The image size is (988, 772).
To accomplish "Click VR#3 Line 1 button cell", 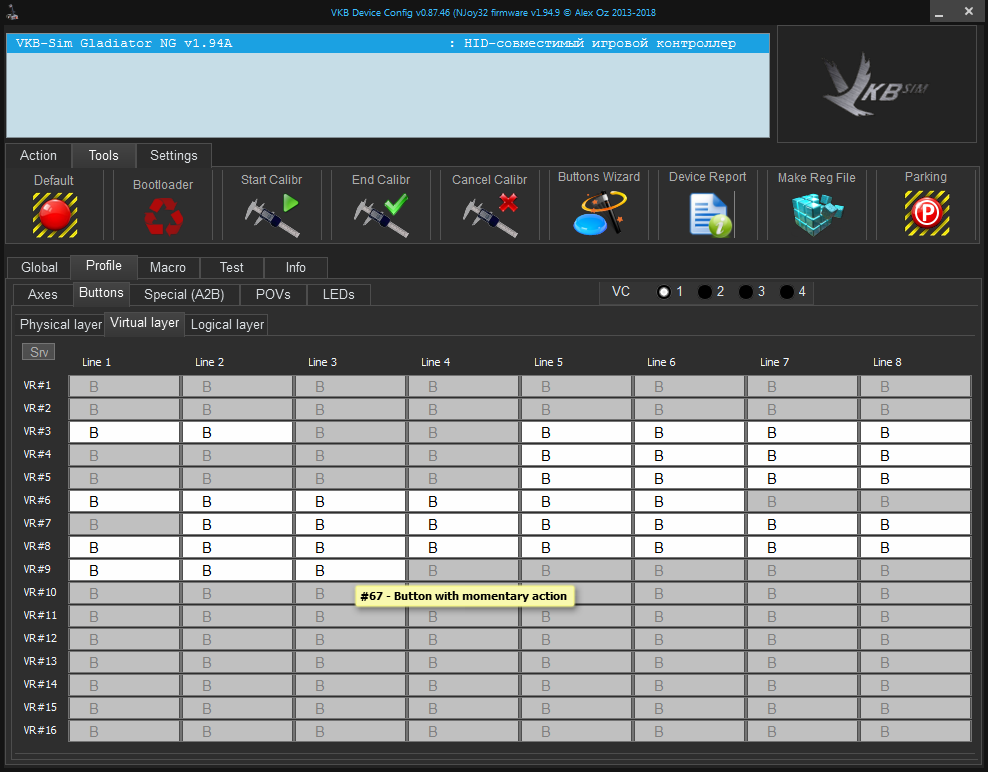I will 124,432.
